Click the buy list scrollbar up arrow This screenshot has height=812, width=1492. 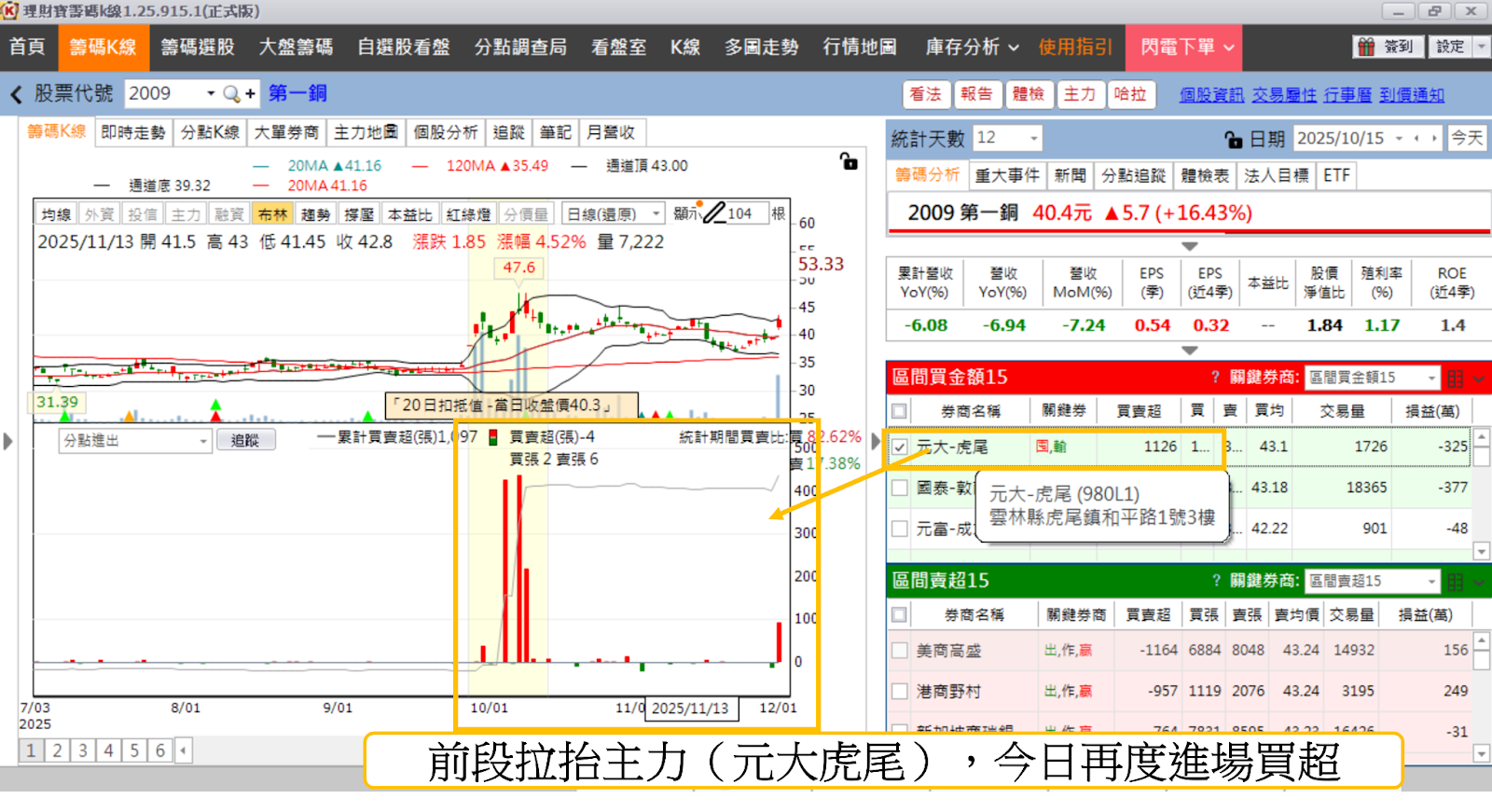(x=1481, y=437)
